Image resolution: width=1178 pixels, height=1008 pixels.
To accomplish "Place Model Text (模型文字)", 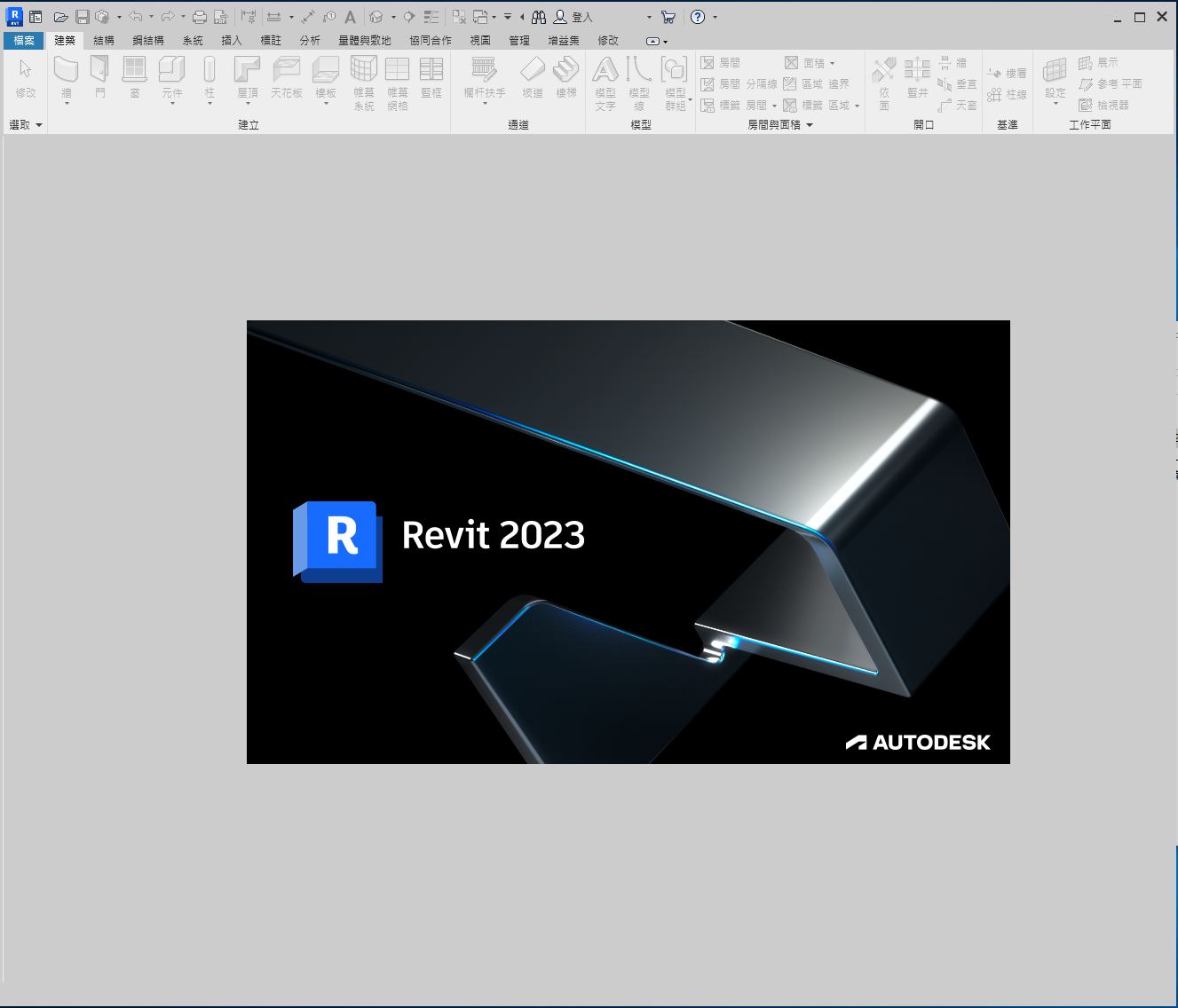I will (605, 77).
